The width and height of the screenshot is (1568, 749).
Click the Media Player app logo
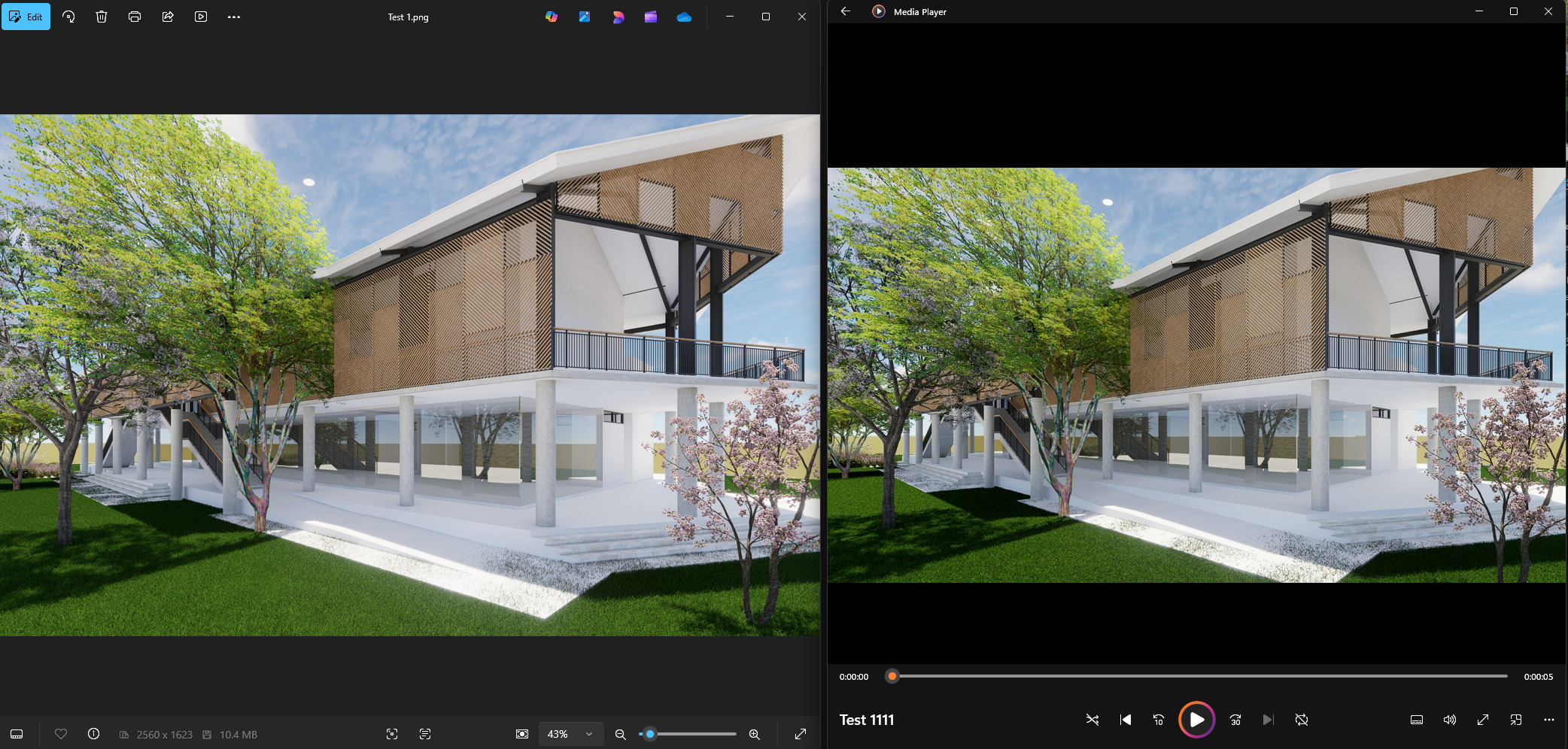coord(878,11)
